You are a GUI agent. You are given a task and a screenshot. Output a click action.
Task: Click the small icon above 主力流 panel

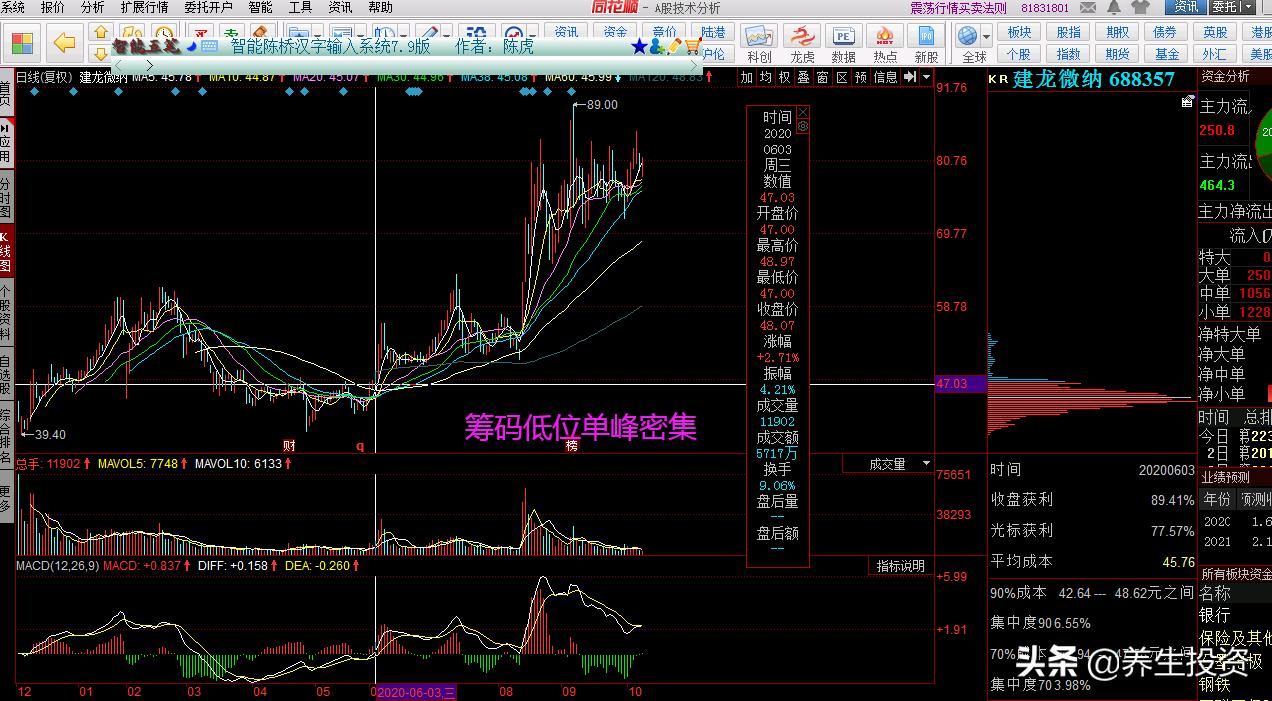1187,101
